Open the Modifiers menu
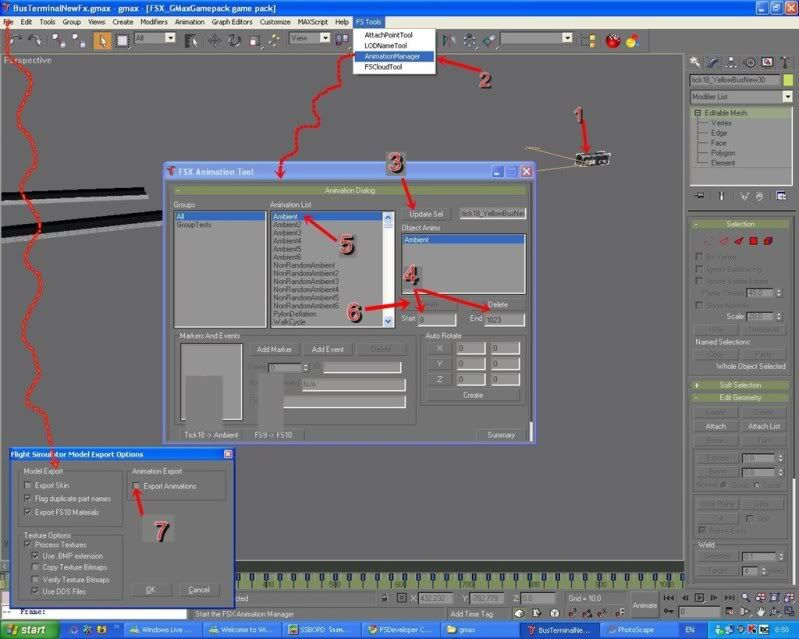Image resolution: width=799 pixels, height=639 pixels. tap(153, 22)
